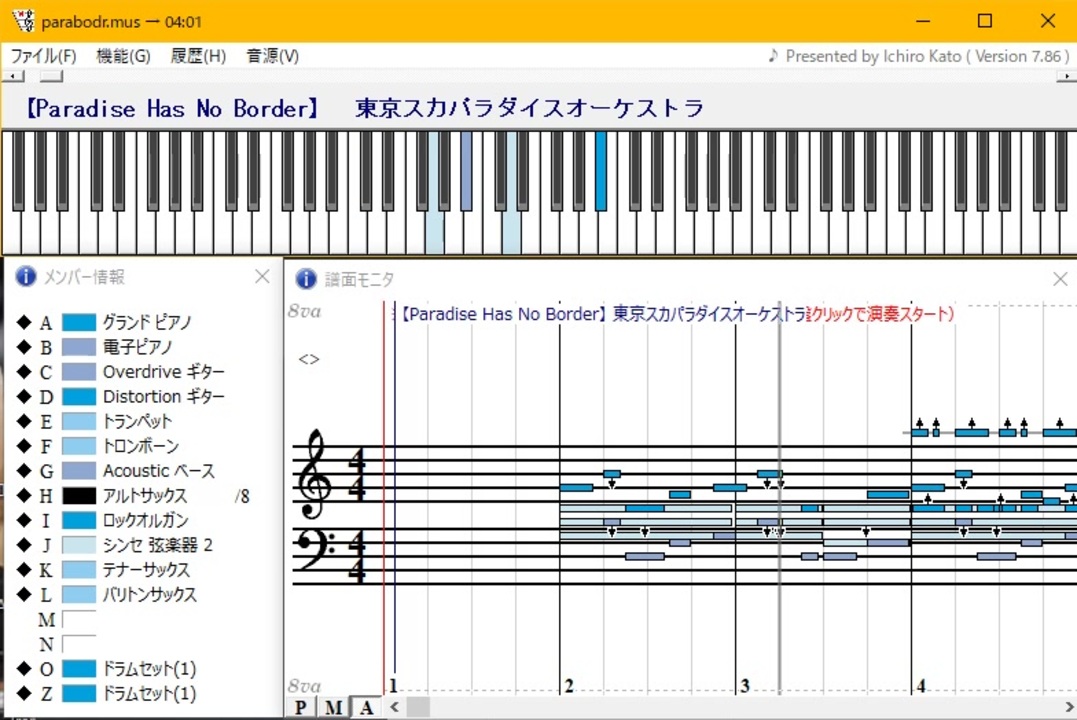Click the score scrollbar right arrow
The height and width of the screenshot is (720, 1077).
point(1069,706)
